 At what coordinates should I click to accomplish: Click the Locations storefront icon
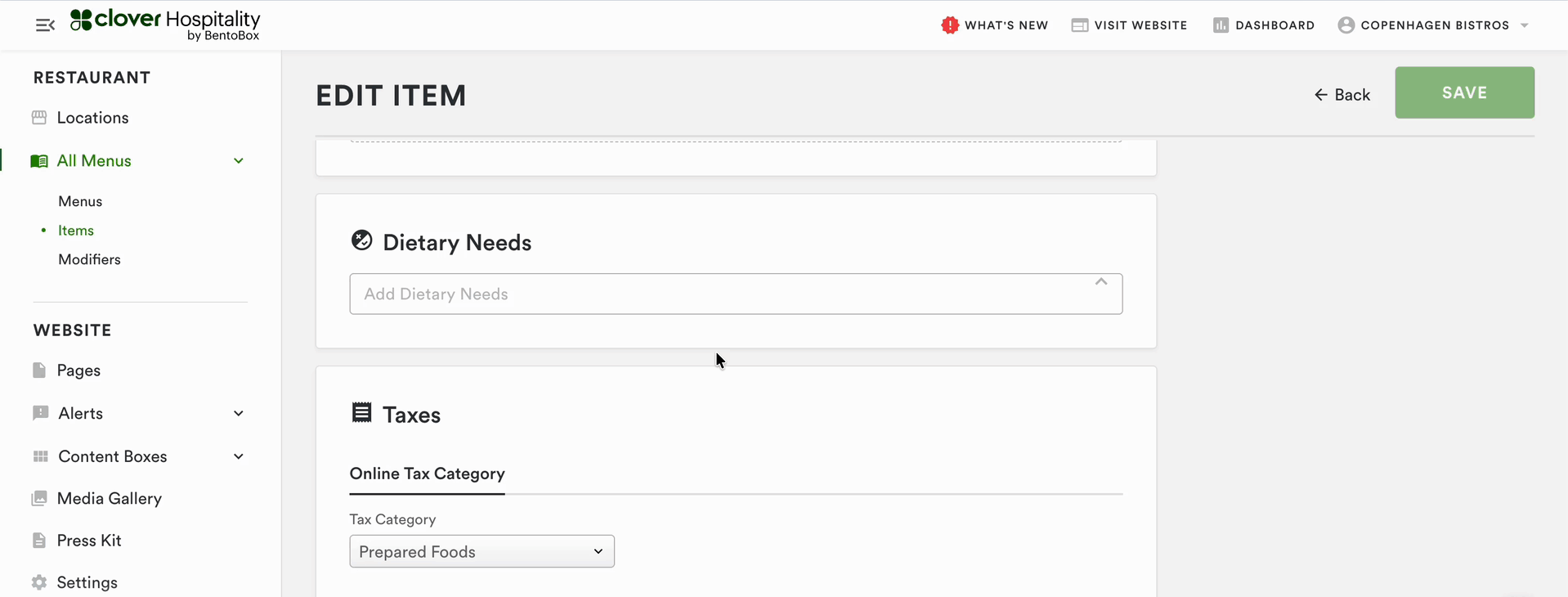coord(39,118)
